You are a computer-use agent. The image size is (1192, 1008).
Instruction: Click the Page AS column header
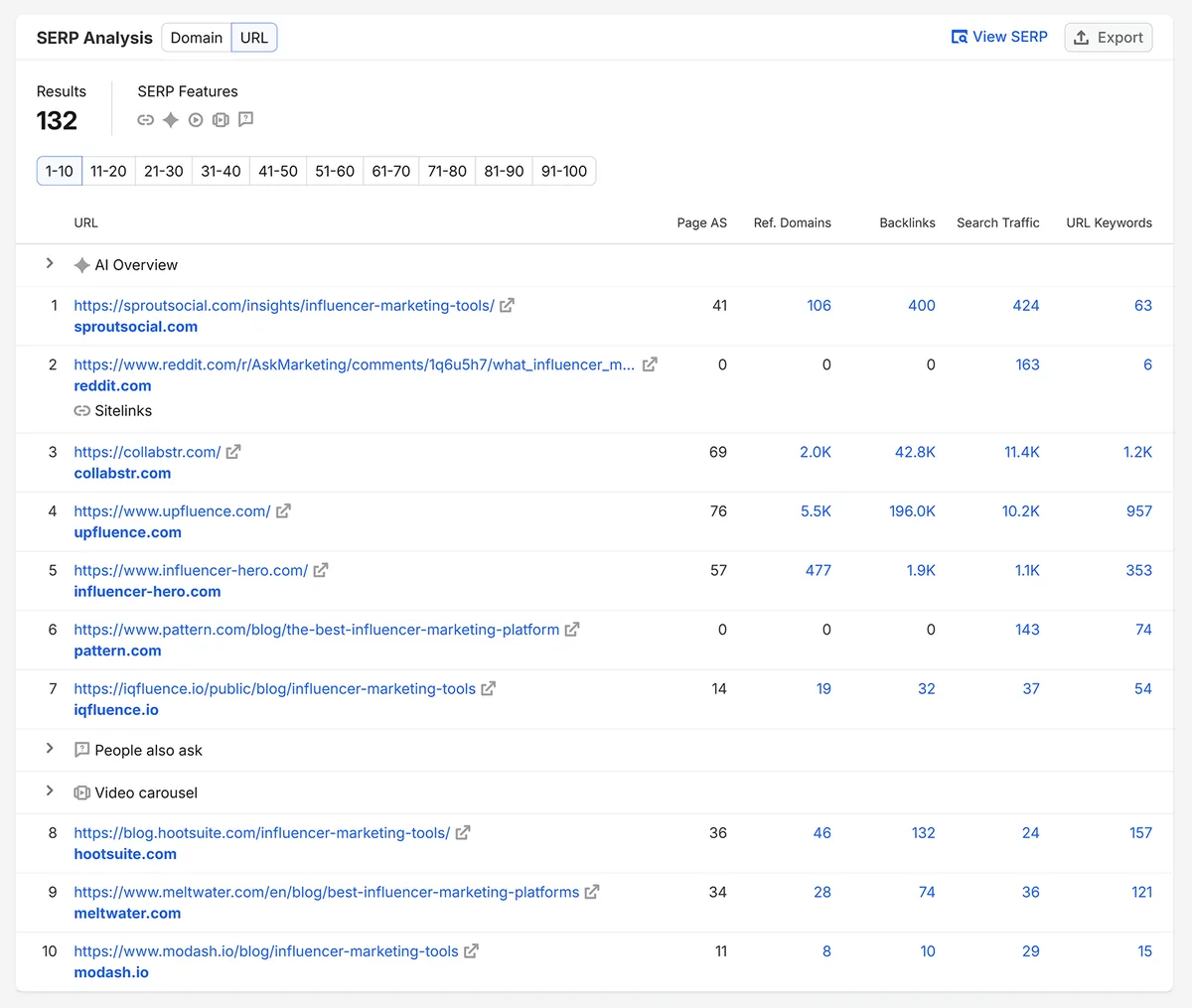pyautogui.click(x=701, y=223)
